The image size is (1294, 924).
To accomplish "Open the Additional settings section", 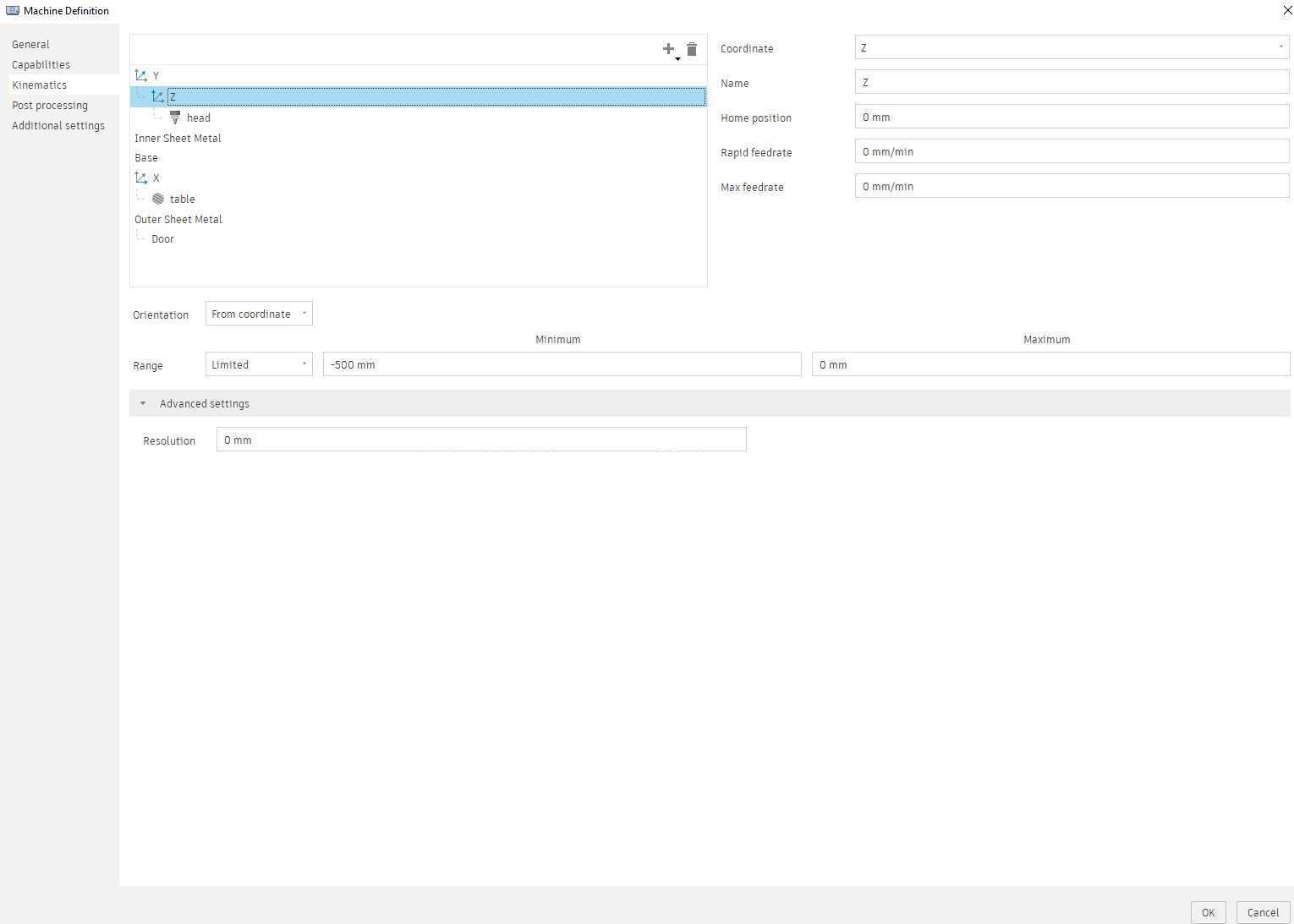I will click(x=58, y=126).
